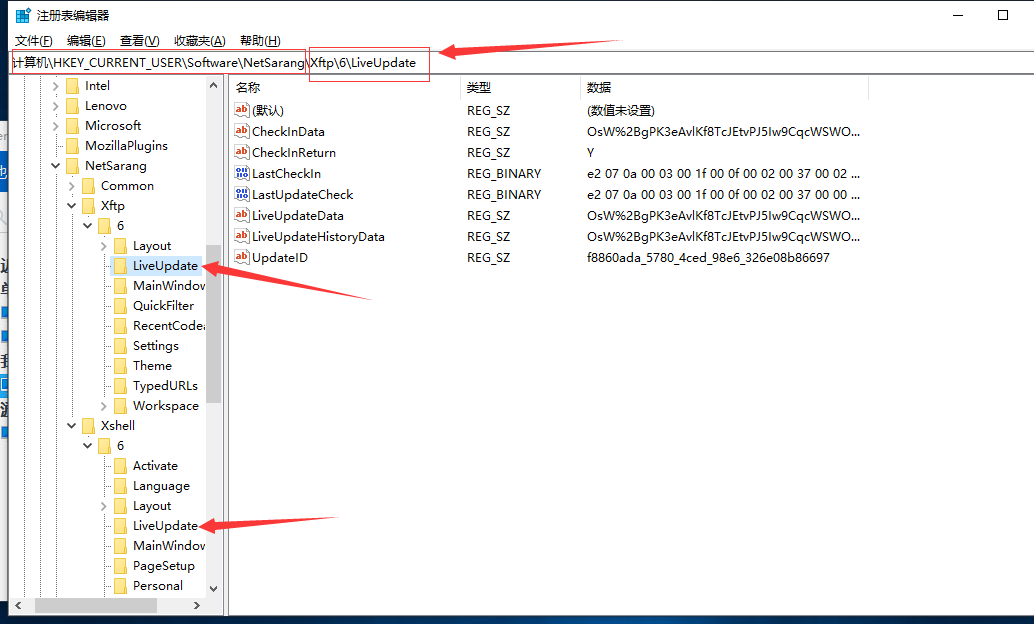This screenshot has height=624, width=1034.
Task: Click the UpdateID data value f8860ada_5780_4ced_98e6_326e08b86697
Action: tap(708, 258)
